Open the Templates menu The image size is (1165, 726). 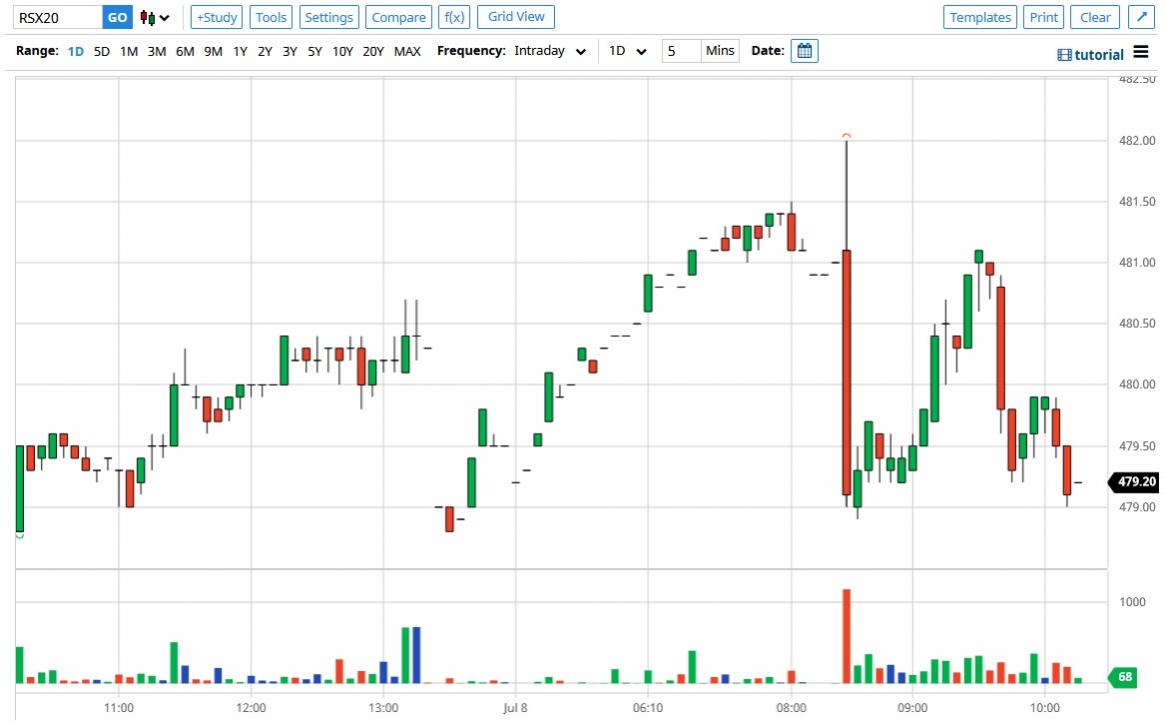pyautogui.click(x=980, y=17)
